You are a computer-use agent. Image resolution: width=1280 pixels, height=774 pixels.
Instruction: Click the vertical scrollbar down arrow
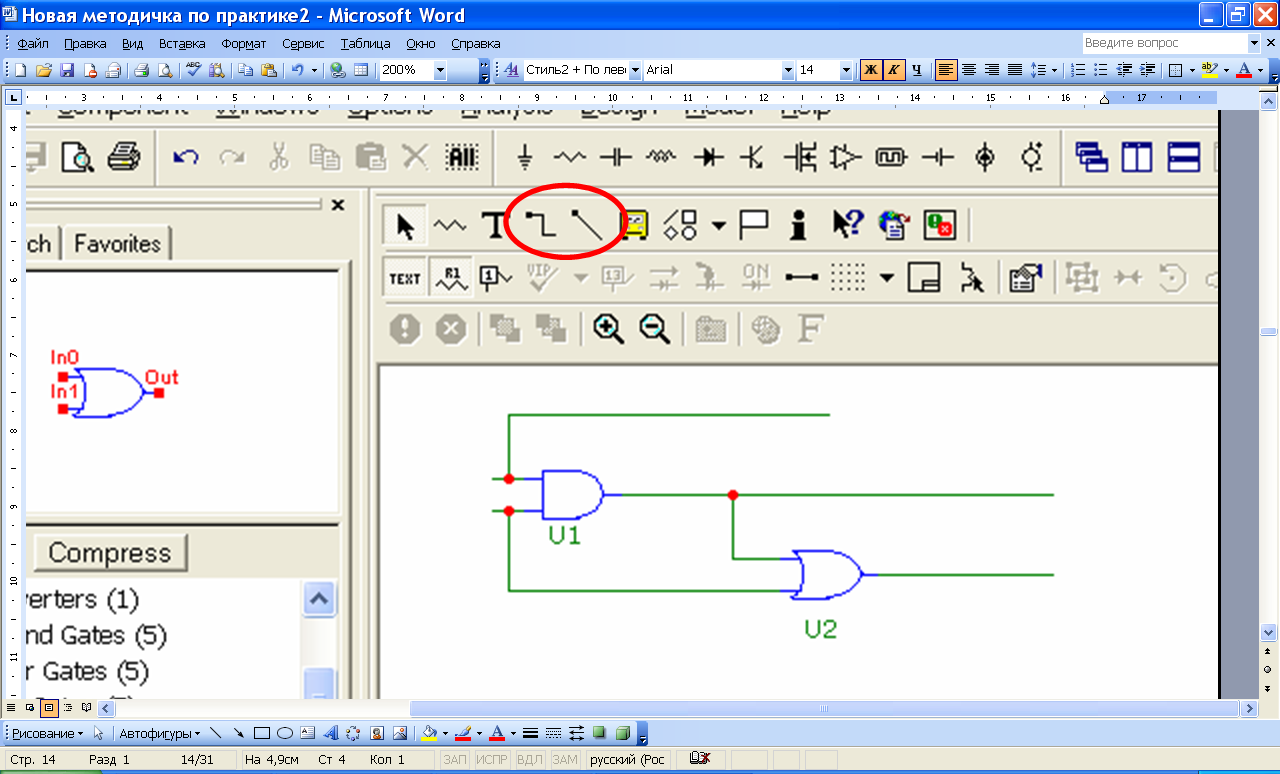click(1269, 632)
